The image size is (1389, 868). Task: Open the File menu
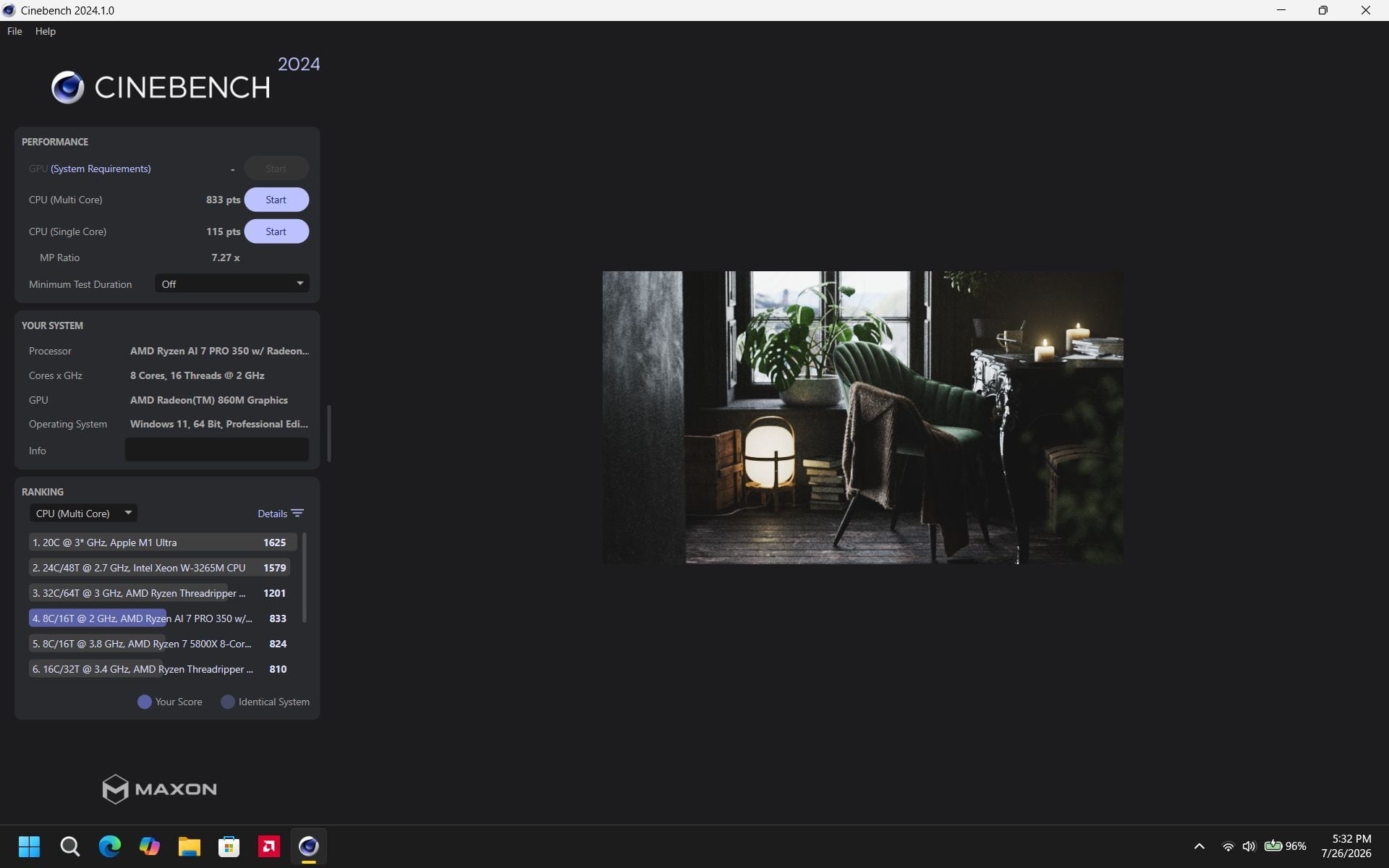tap(14, 31)
